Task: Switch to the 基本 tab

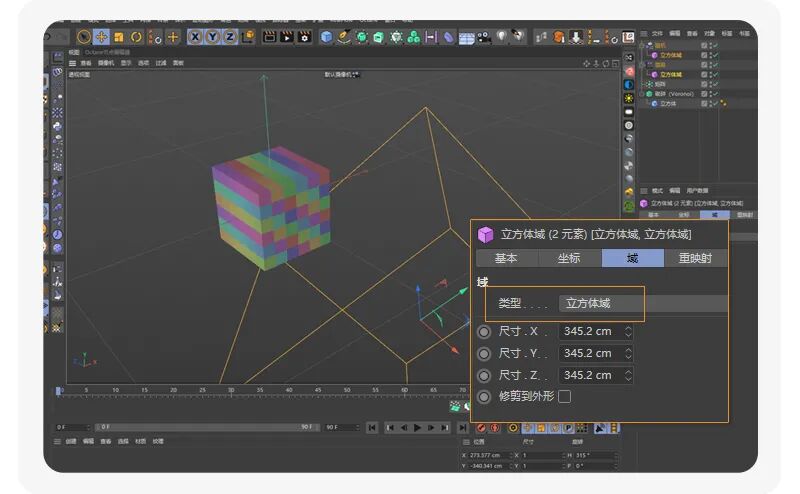Action: point(506,258)
